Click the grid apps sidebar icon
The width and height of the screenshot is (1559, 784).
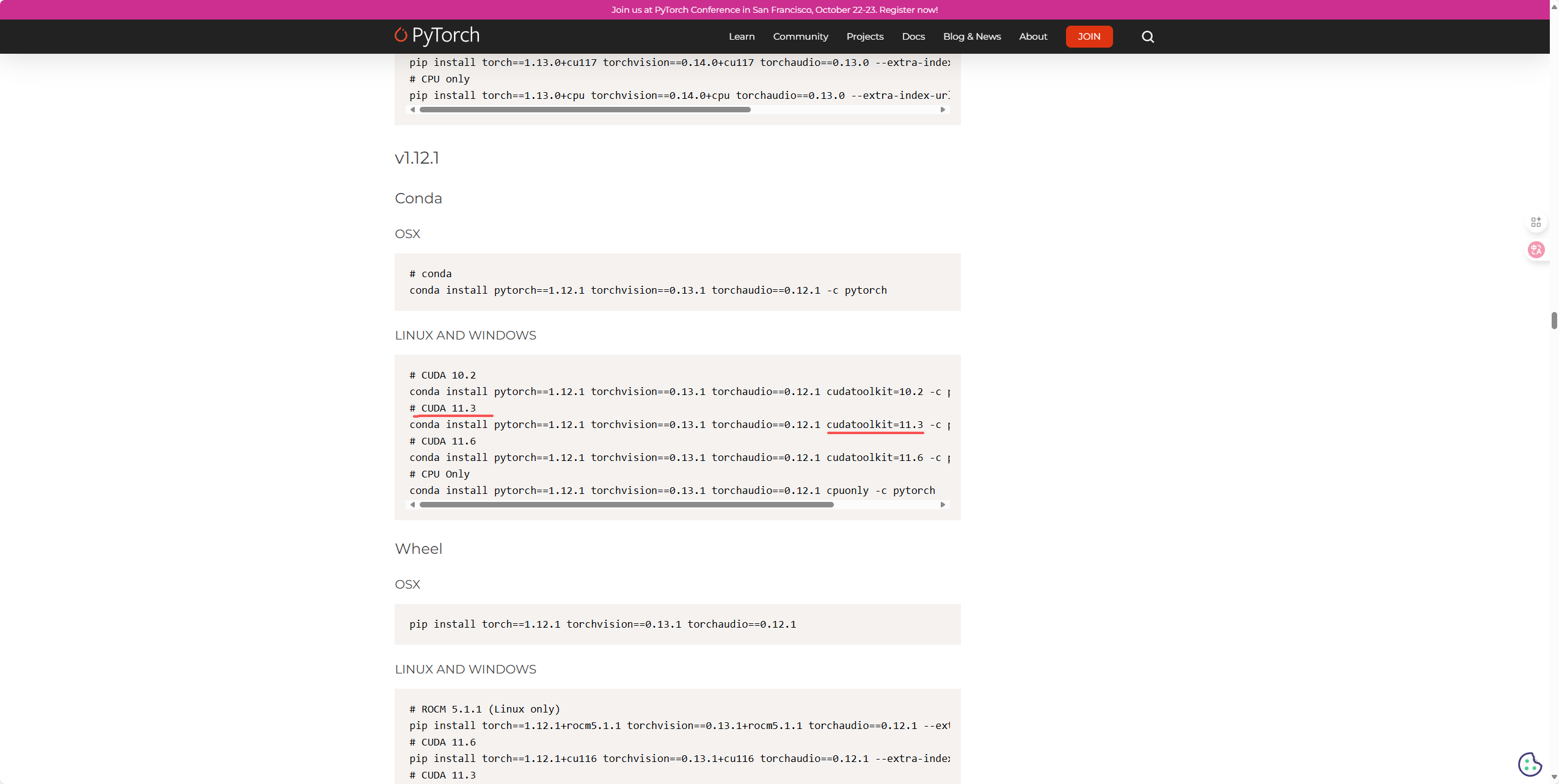(x=1536, y=222)
